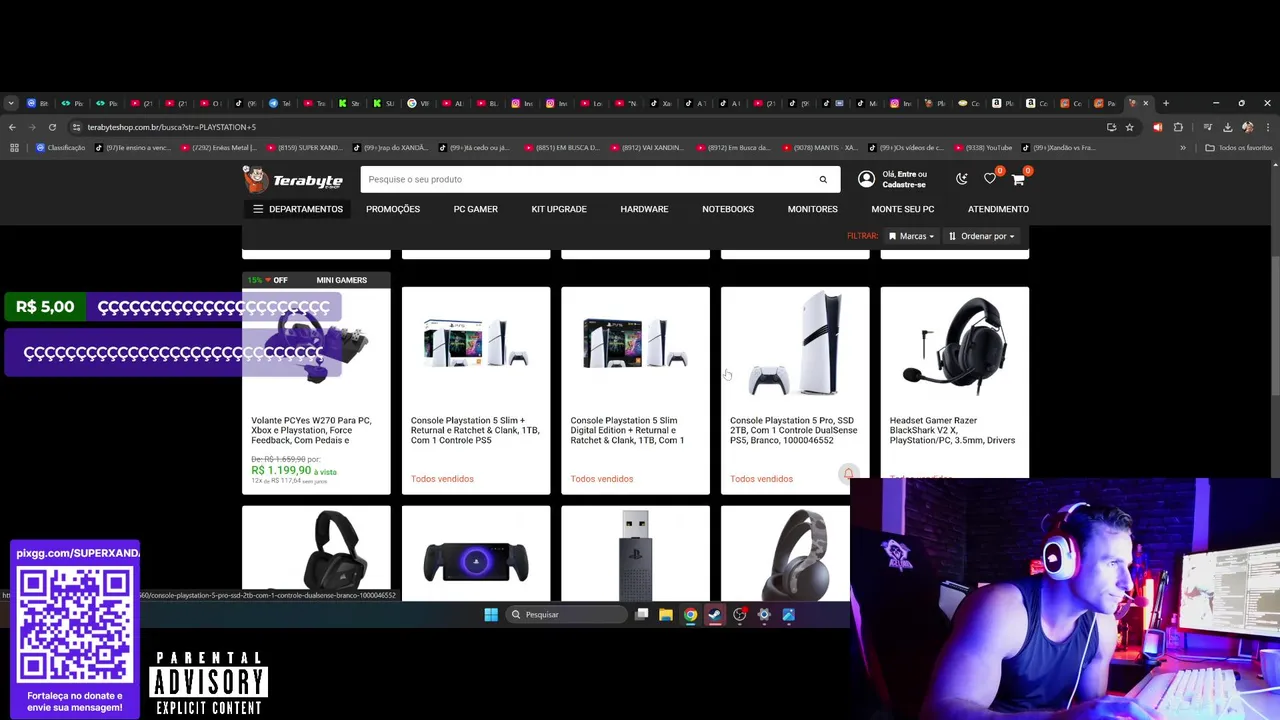The height and width of the screenshot is (720, 1280).
Task: Click the notify bell on PS5 Pro card
Action: pyautogui.click(x=848, y=474)
